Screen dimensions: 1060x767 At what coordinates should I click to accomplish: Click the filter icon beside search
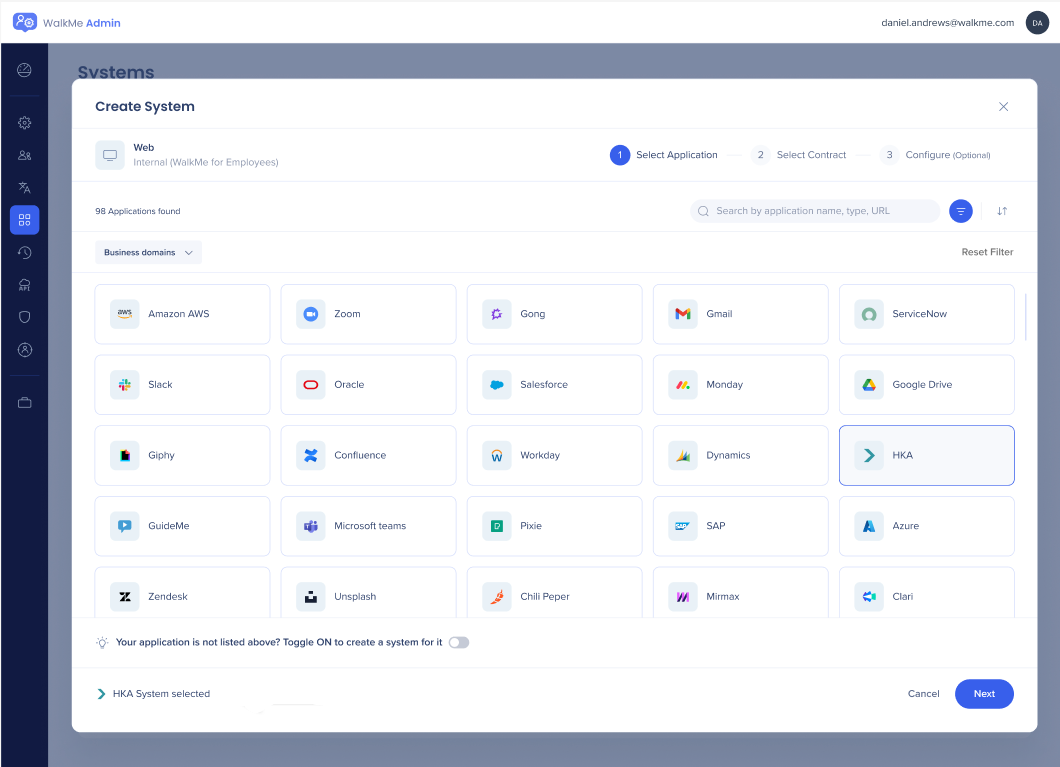click(960, 211)
